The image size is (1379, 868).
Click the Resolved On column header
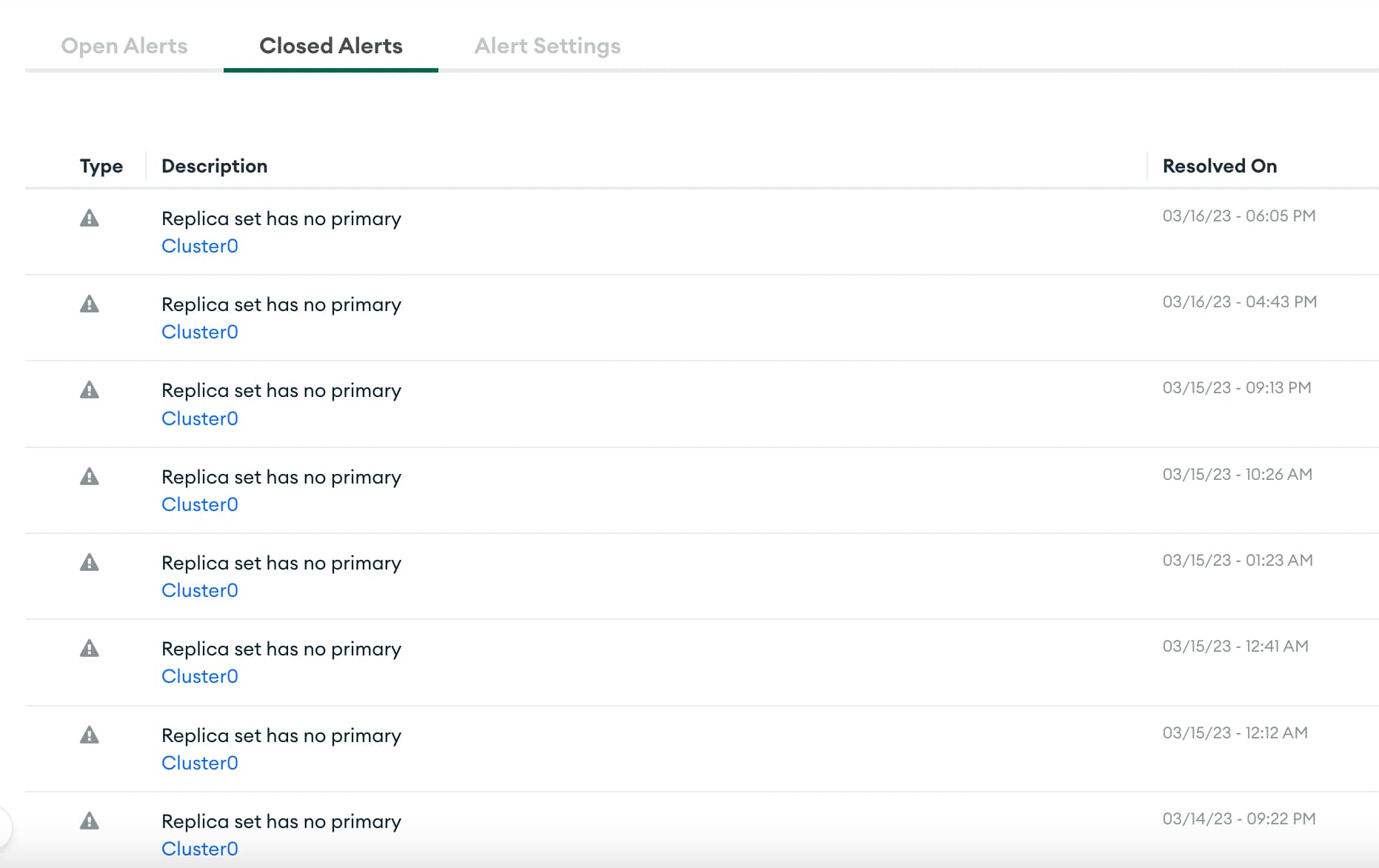coord(1220,166)
